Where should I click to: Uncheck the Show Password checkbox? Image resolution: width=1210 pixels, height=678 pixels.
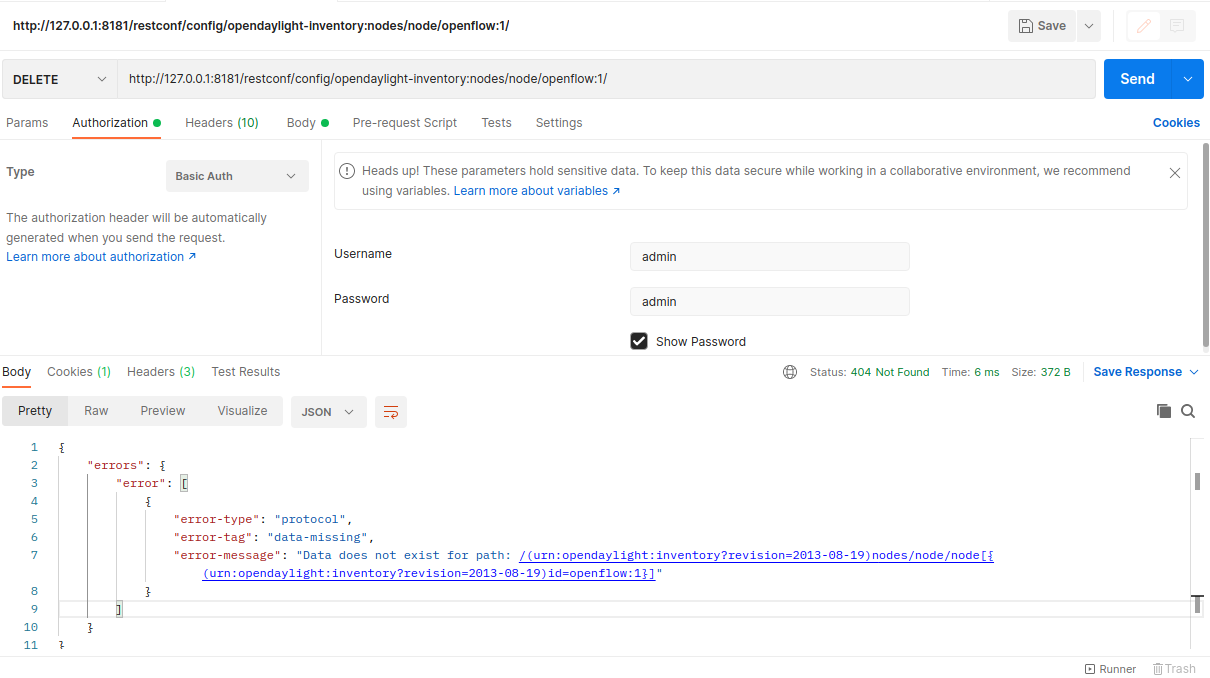(639, 341)
